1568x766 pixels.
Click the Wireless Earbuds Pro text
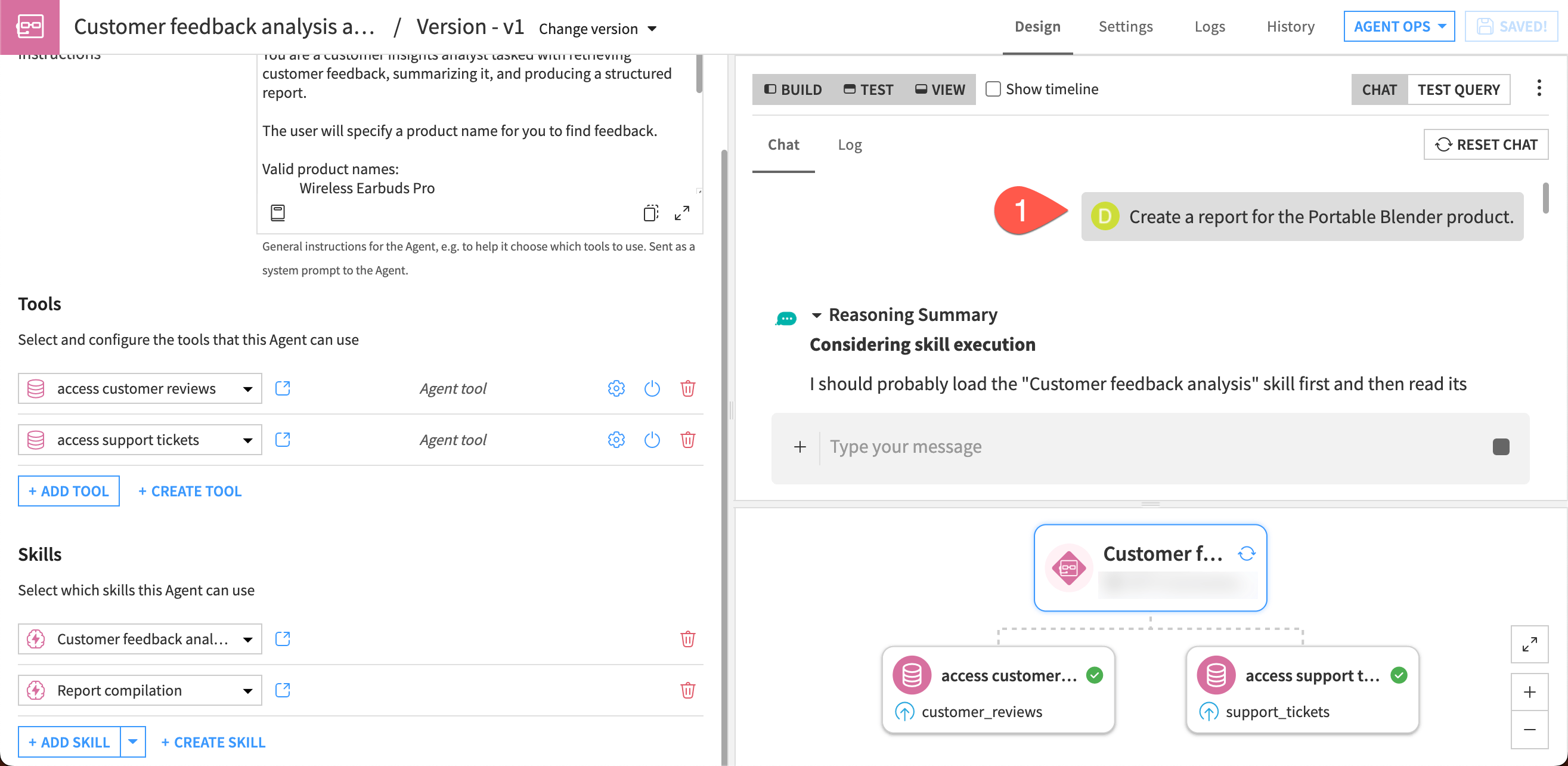pyautogui.click(x=367, y=187)
